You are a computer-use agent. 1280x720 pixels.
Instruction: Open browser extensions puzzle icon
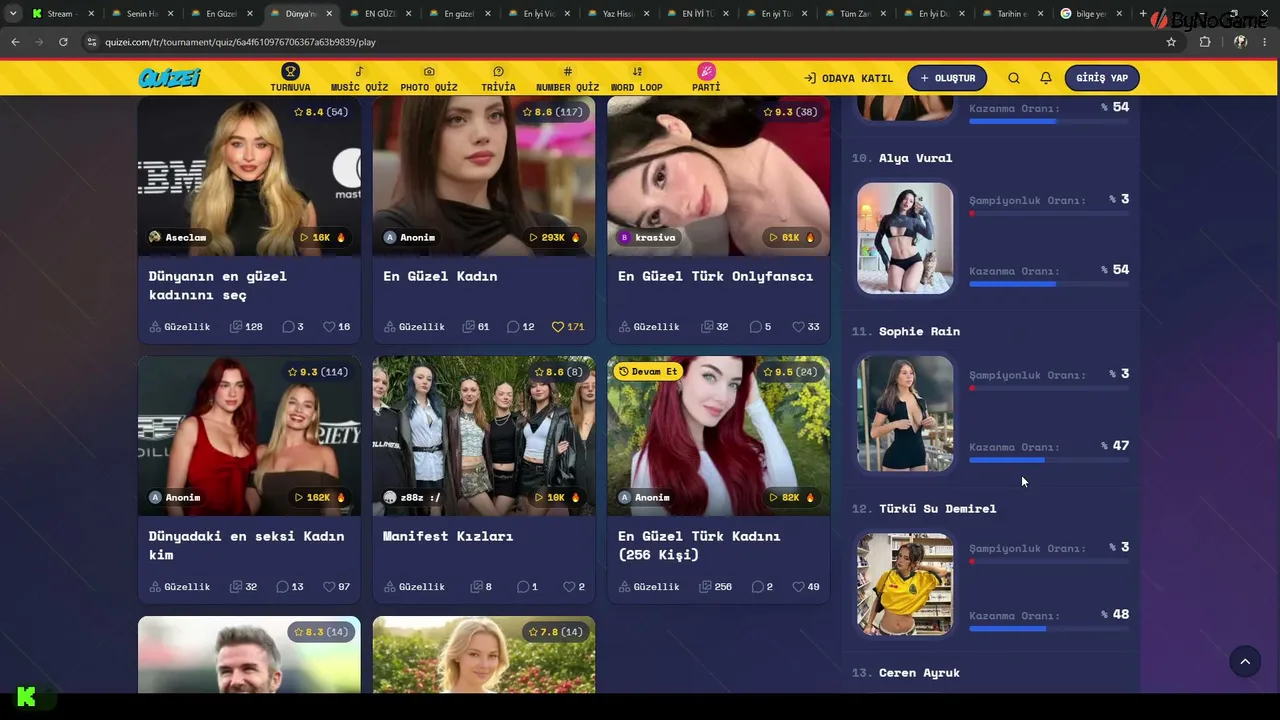(1205, 42)
